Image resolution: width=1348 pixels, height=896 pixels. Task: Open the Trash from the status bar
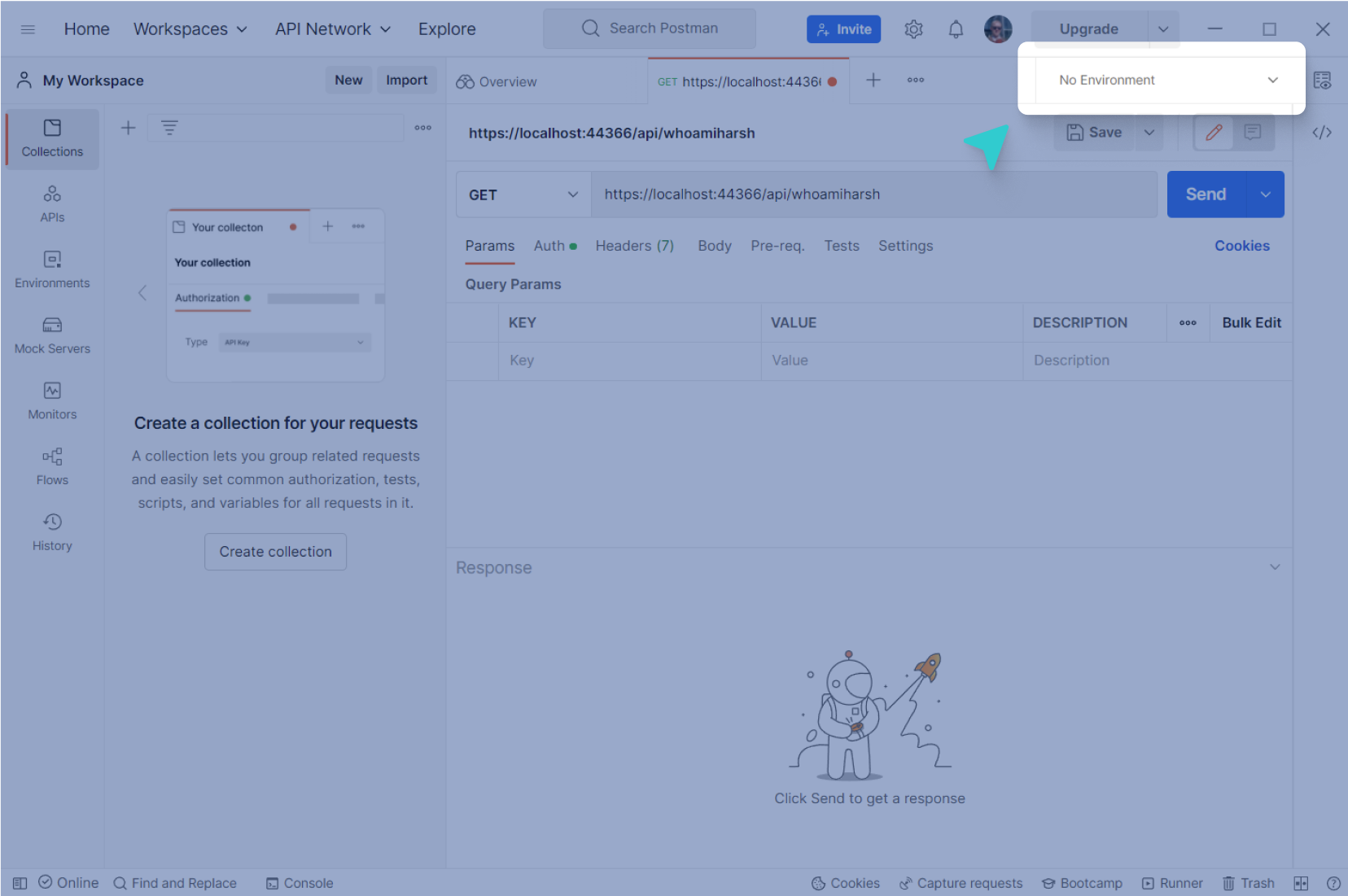(1248, 882)
